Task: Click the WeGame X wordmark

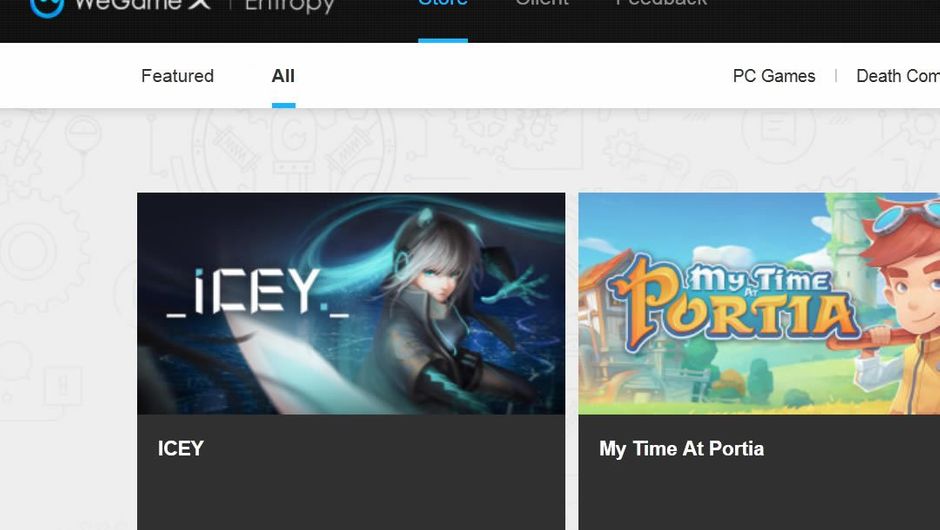Action: pos(143,5)
